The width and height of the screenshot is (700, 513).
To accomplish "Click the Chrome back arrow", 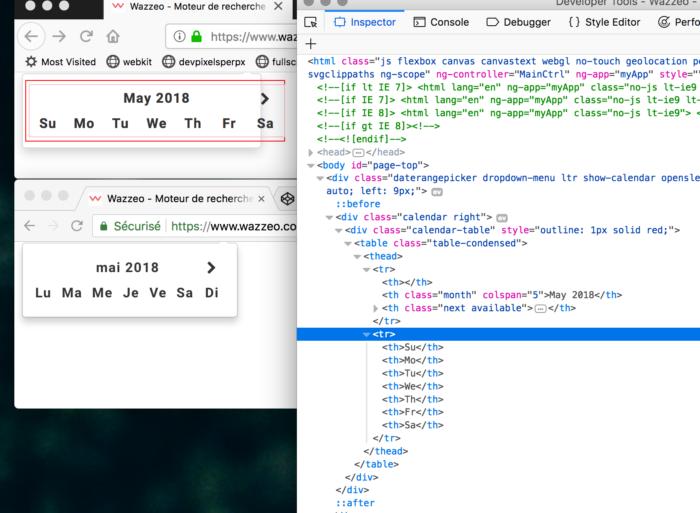I will click(29, 225).
